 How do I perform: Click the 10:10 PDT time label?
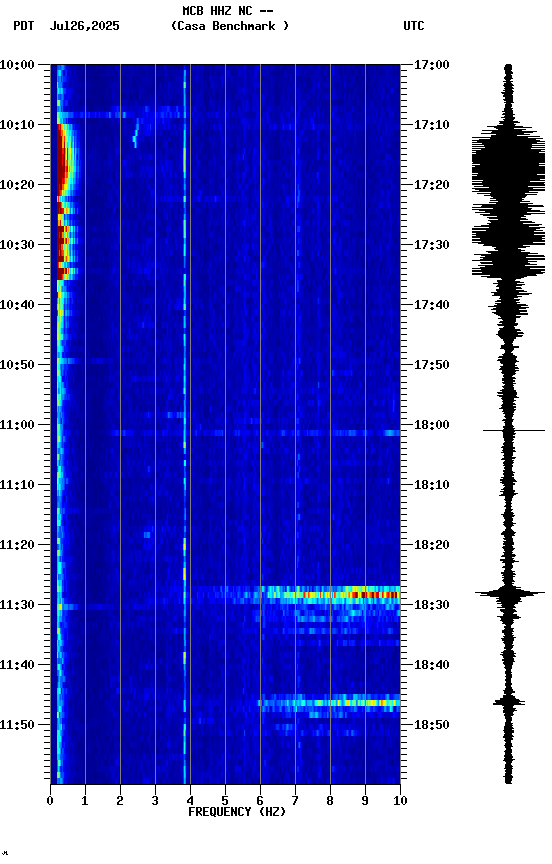click(17, 125)
